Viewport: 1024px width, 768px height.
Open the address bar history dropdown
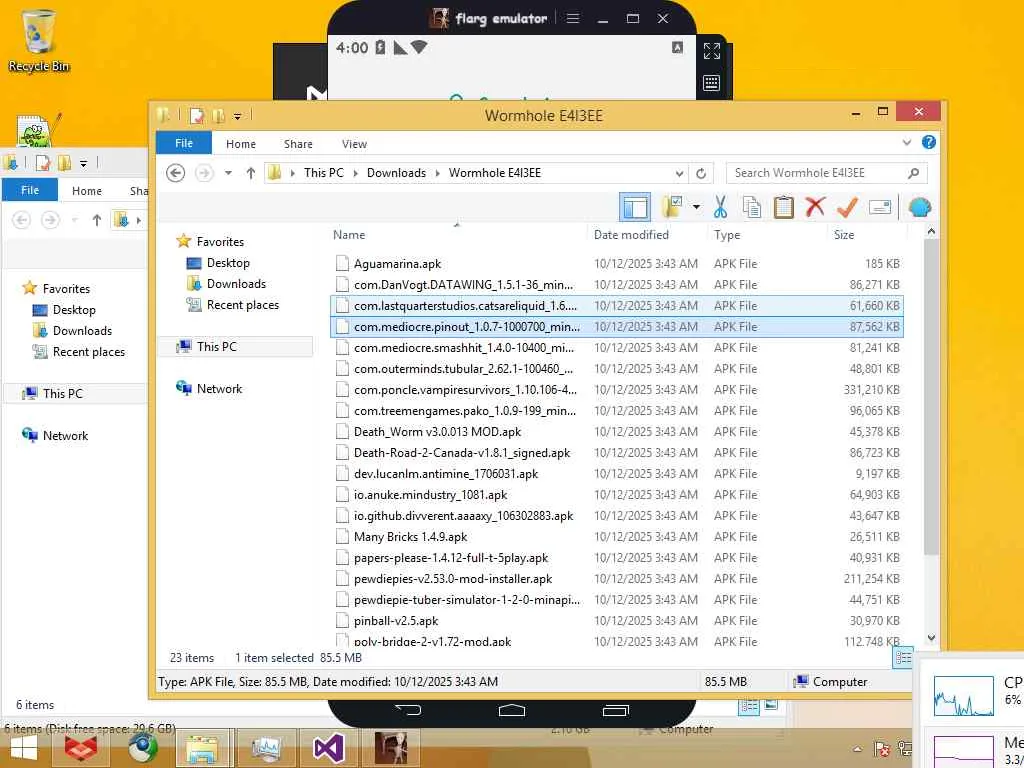679,173
